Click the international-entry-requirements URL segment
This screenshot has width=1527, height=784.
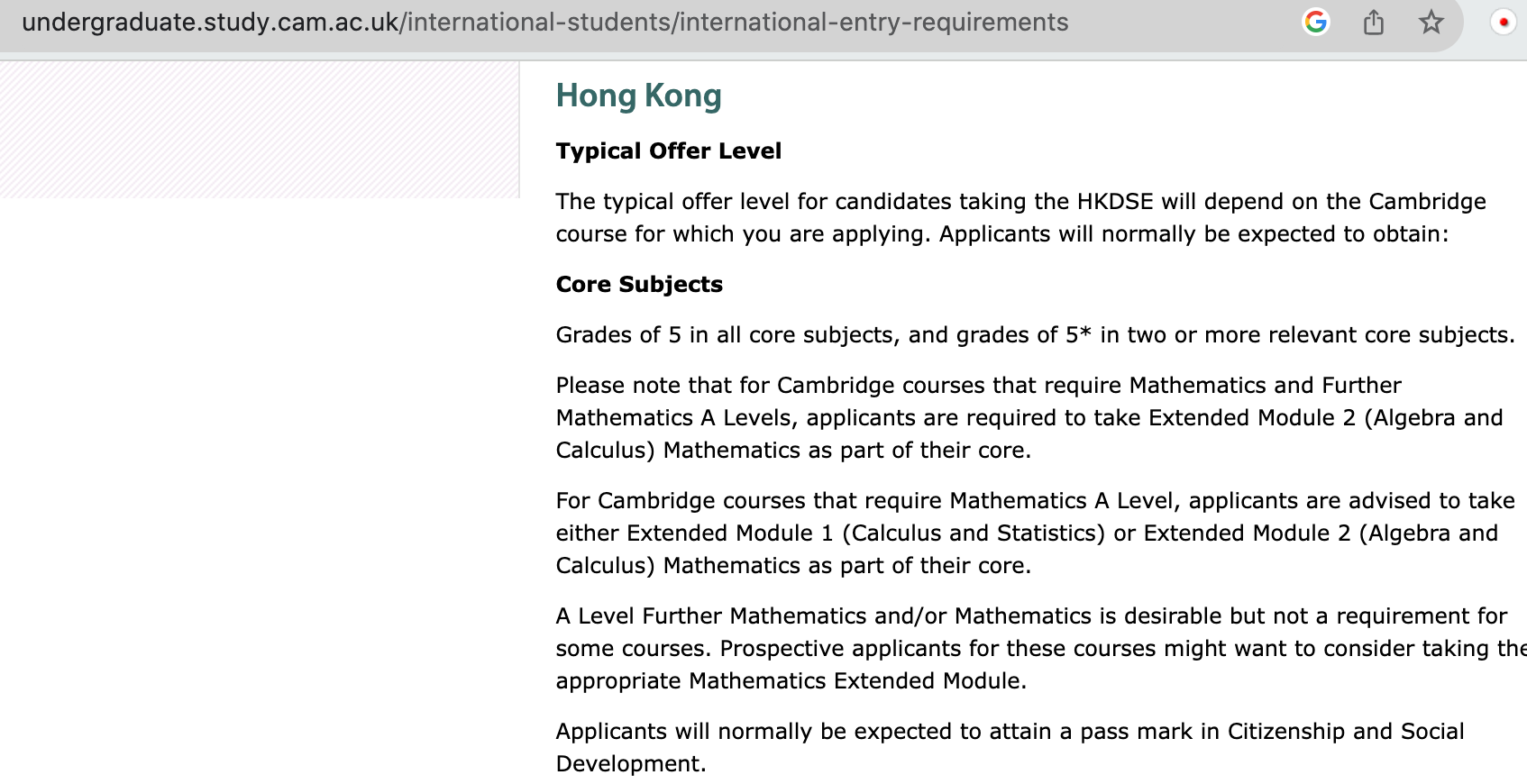tap(874, 23)
